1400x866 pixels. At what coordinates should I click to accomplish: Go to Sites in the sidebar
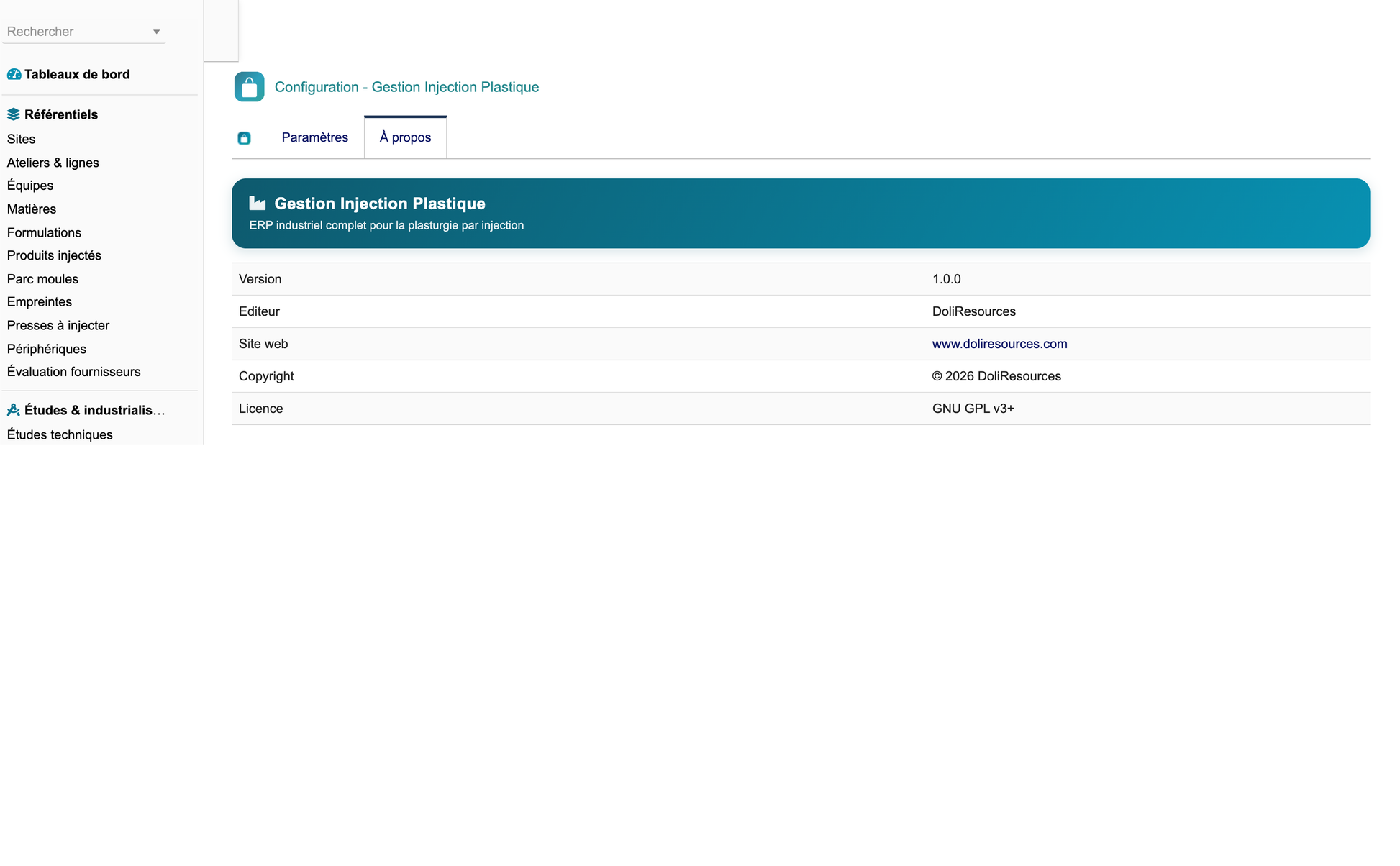(21, 139)
